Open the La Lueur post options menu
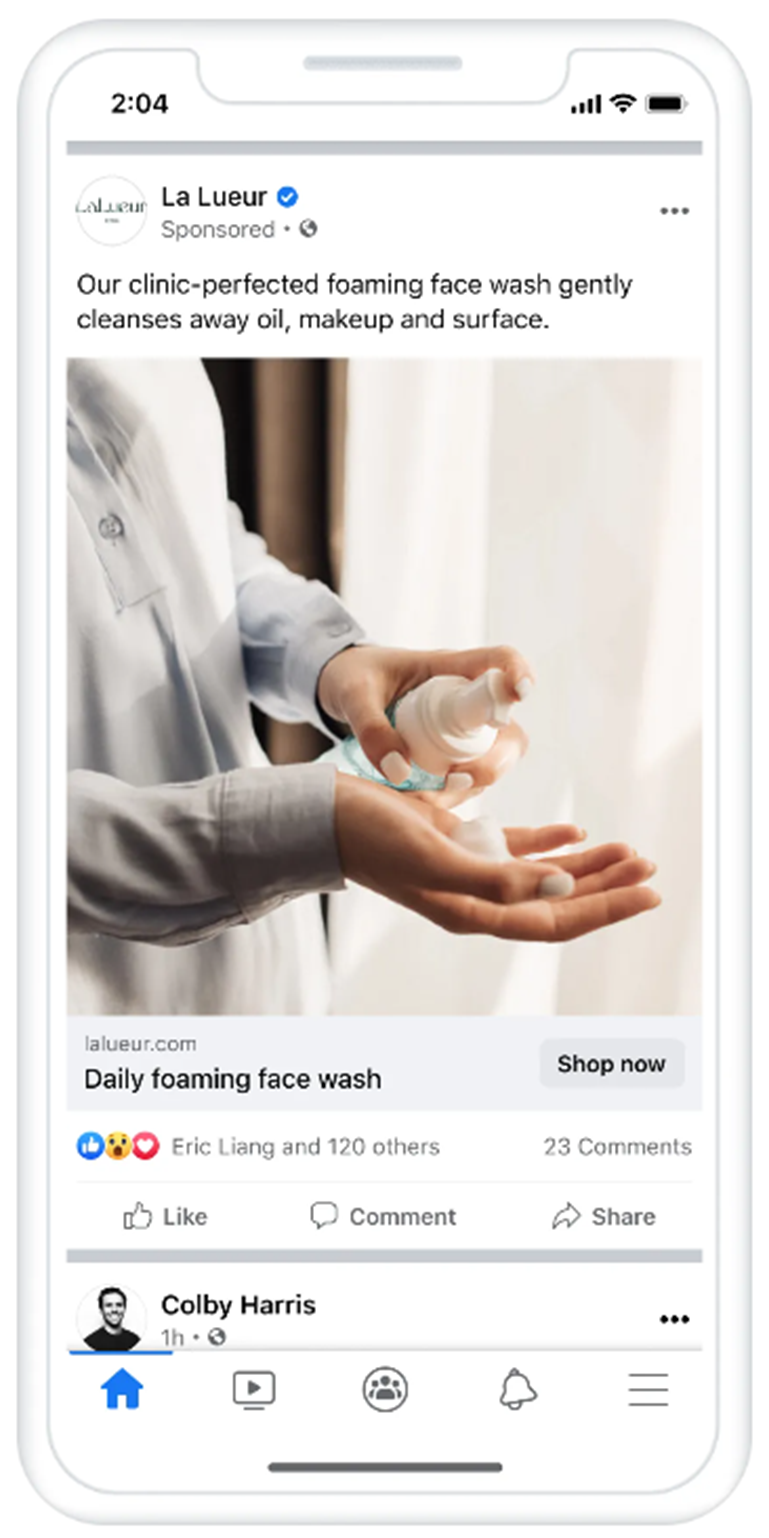The image size is (769, 1538). tap(674, 211)
